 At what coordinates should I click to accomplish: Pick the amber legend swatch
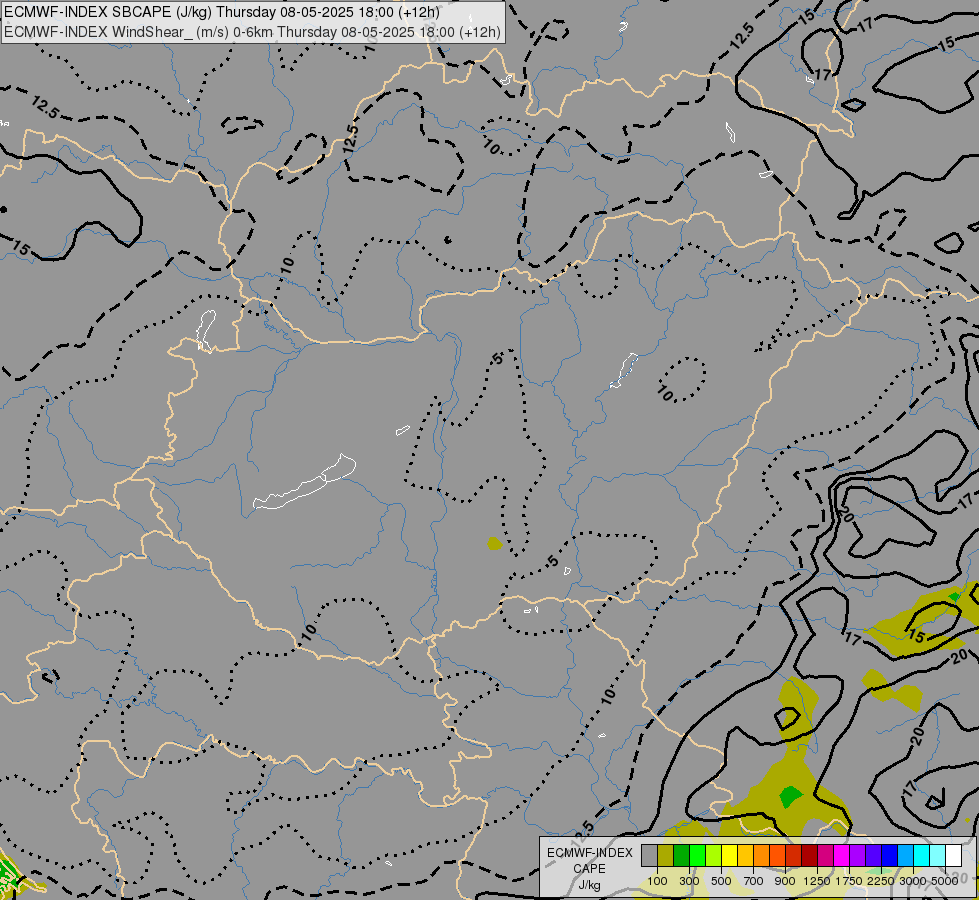[x=745, y=855]
